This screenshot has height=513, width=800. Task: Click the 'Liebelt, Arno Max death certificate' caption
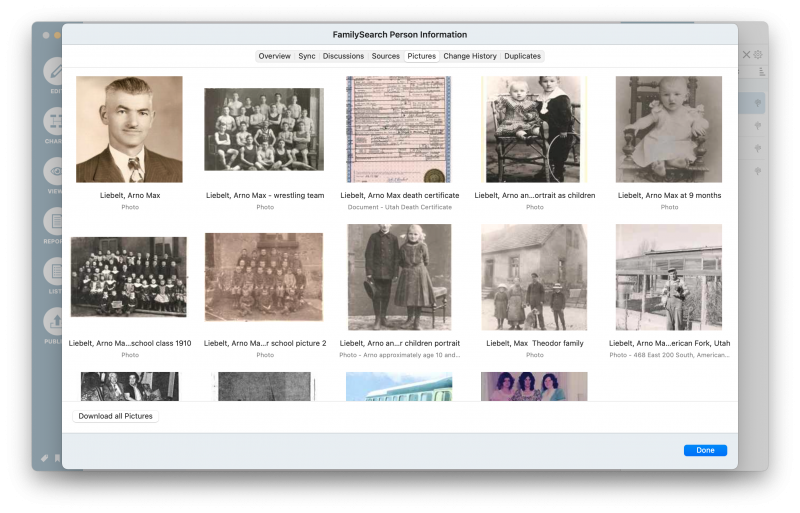[x=399, y=196]
